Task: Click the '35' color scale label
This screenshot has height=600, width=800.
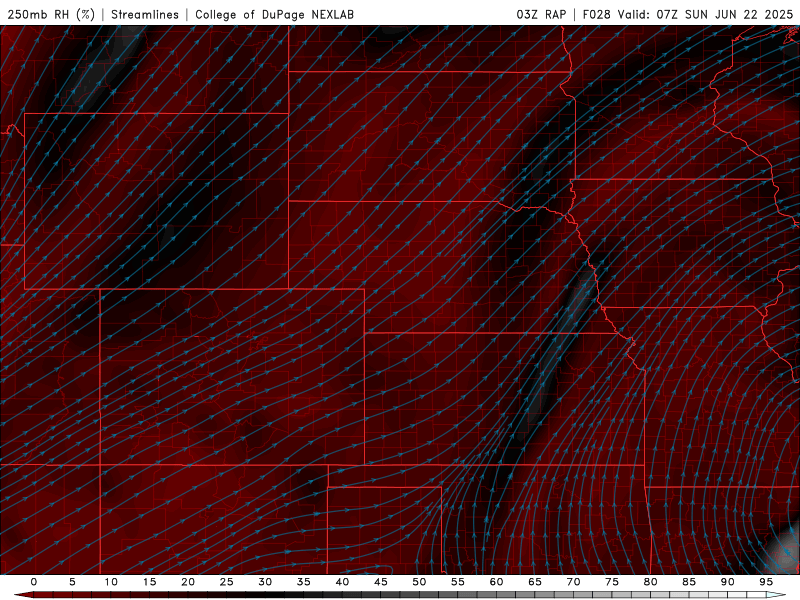Action: [x=304, y=582]
